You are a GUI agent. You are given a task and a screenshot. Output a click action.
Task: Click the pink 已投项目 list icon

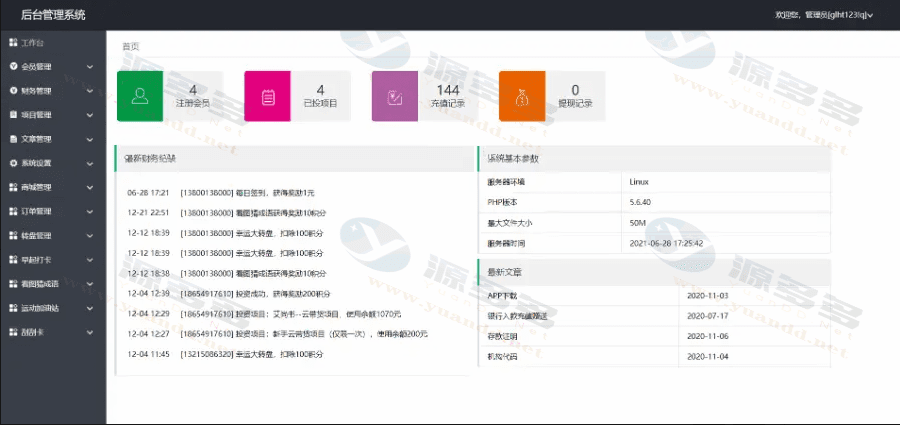[x=267, y=96]
